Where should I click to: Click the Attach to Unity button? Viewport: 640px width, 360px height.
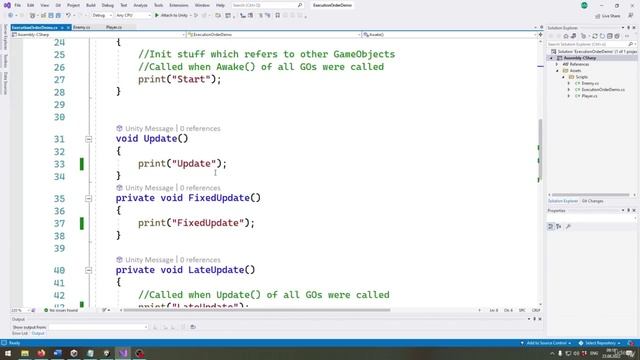pos(171,16)
